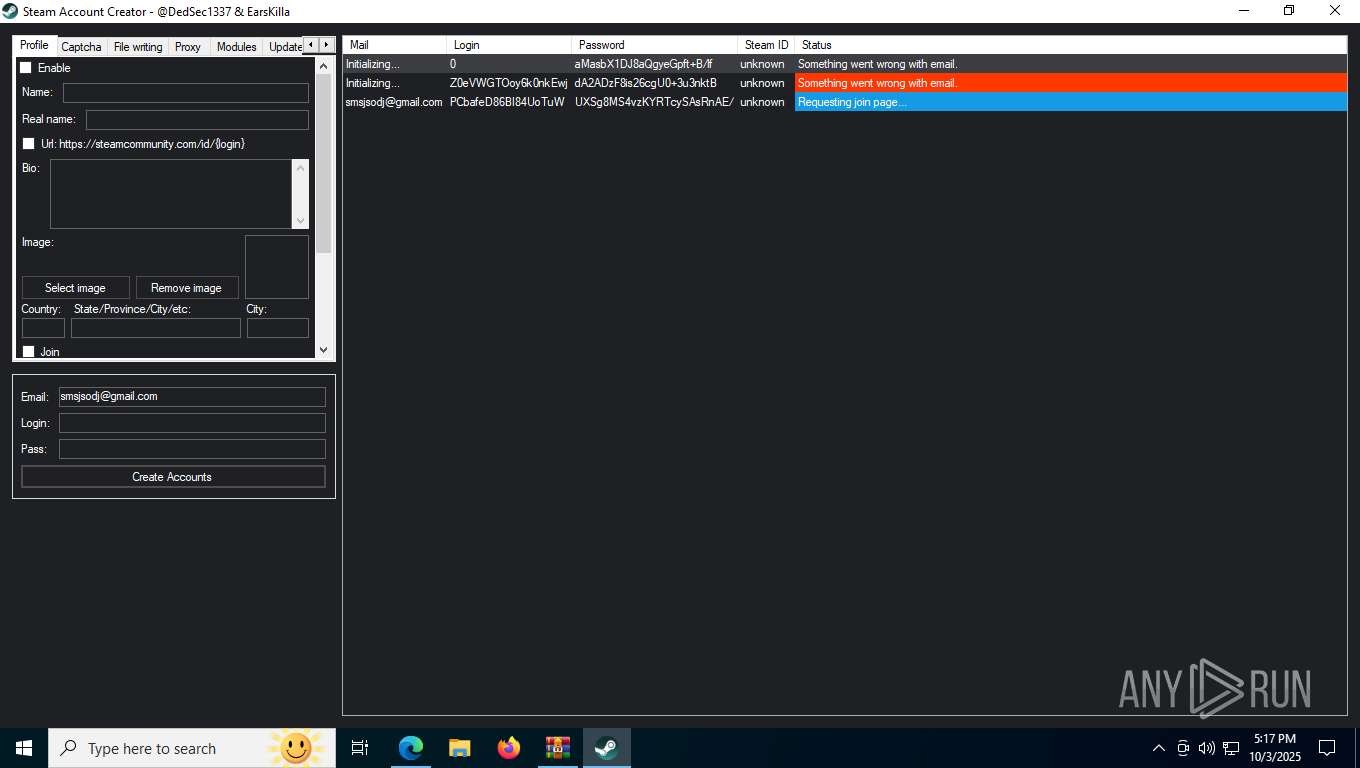The height and width of the screenshot is (768, 1360).
Task: Open Firefox from the taskbar
Action: click(509, 748)
